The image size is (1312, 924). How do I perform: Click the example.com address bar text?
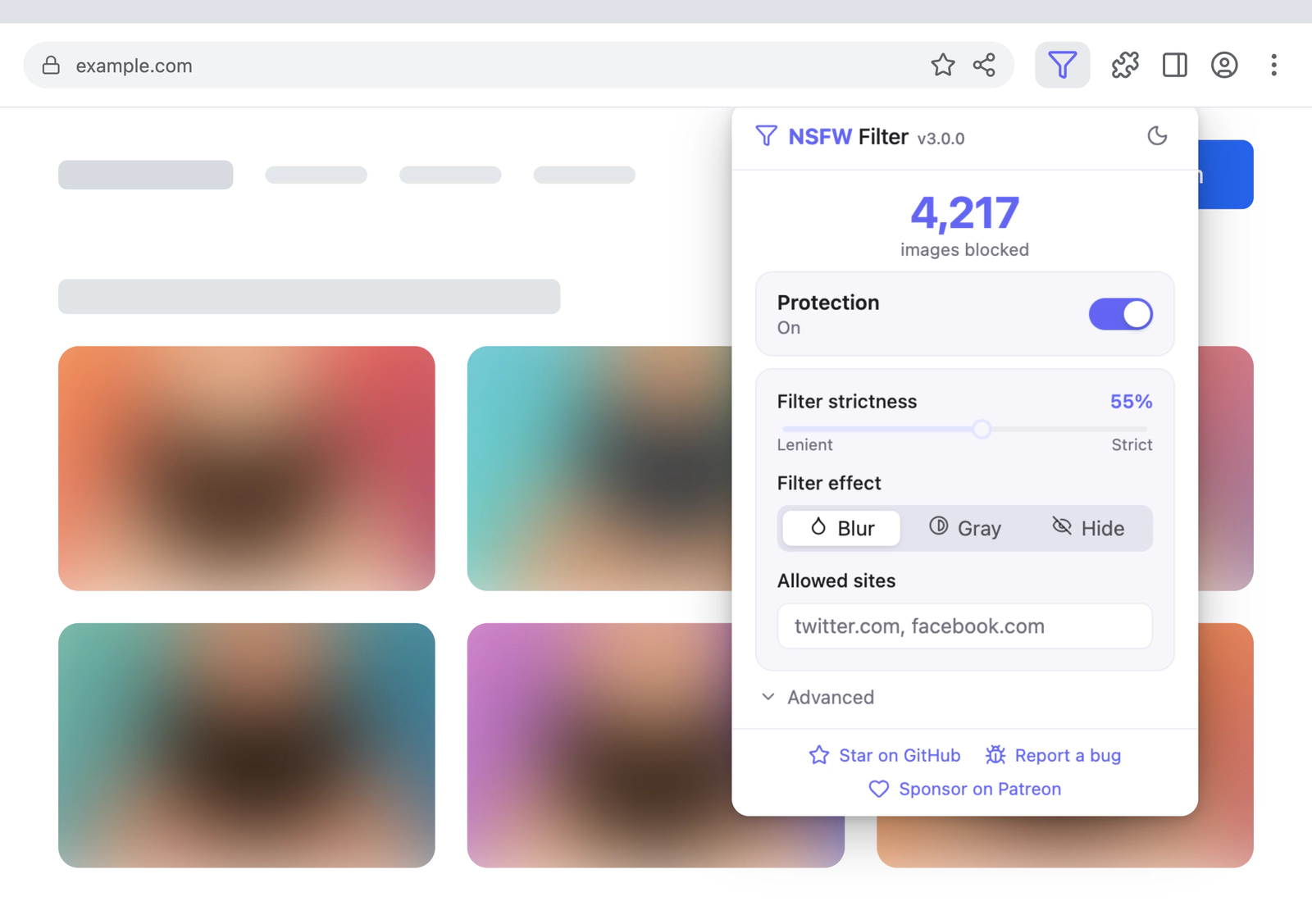[x=134, y=66]
